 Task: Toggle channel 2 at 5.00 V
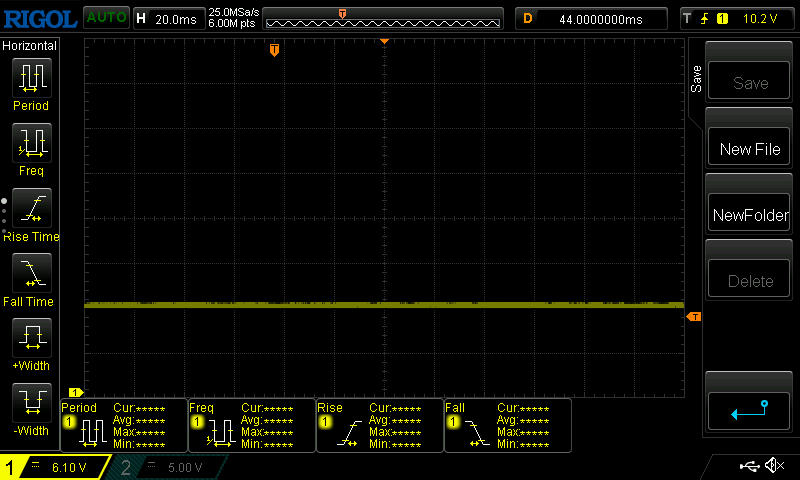(168, 467)
